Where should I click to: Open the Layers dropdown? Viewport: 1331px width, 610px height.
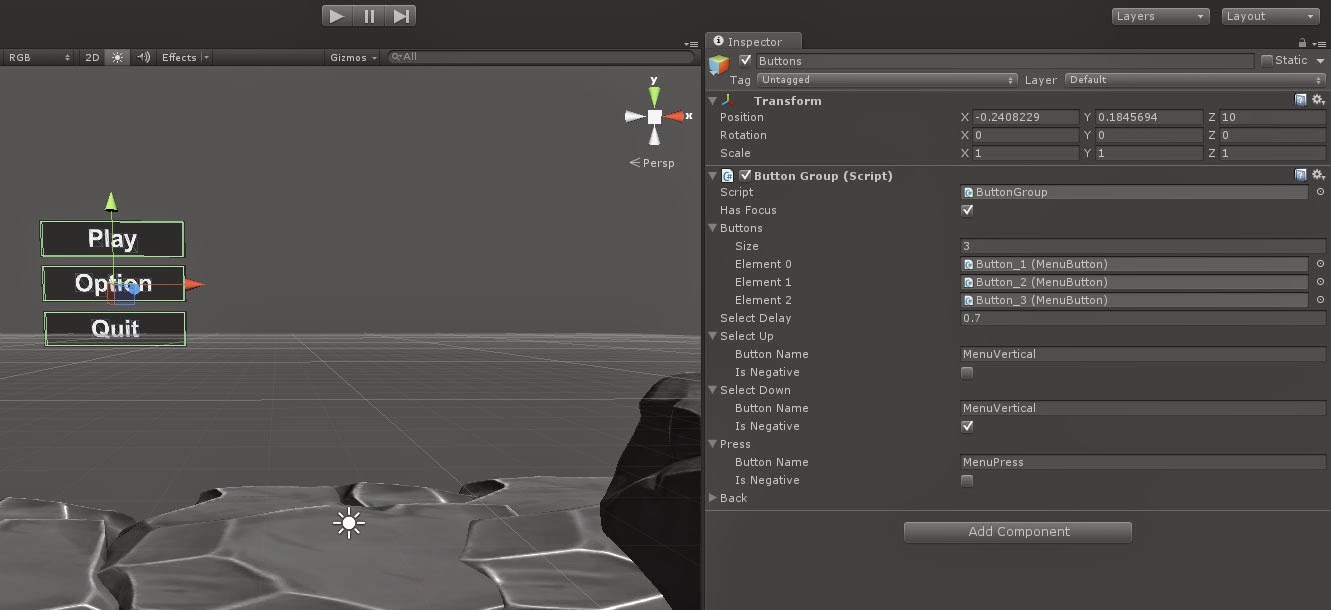[1160, 16]
